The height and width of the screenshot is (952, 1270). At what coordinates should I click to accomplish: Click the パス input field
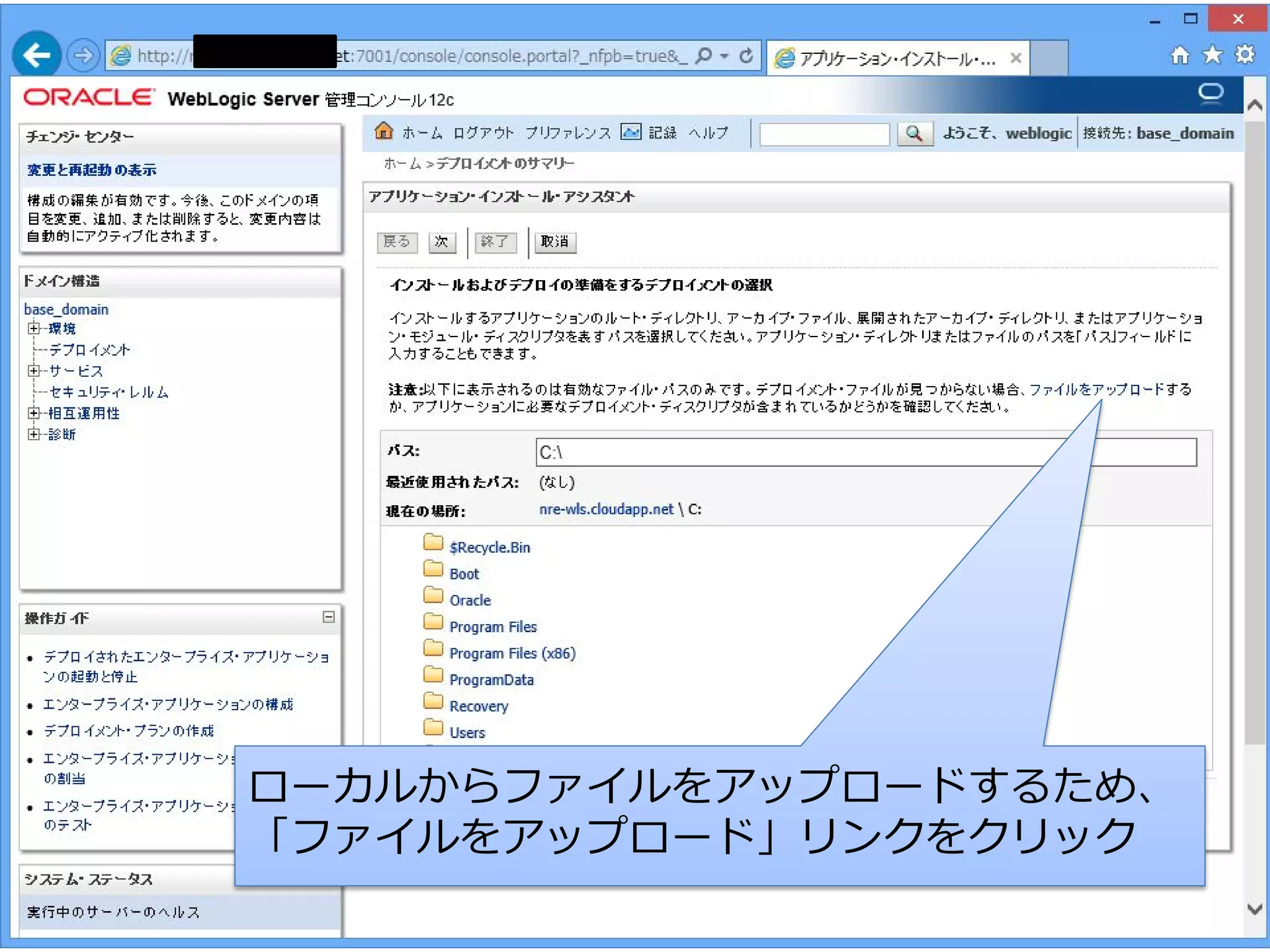click(866, 452)
